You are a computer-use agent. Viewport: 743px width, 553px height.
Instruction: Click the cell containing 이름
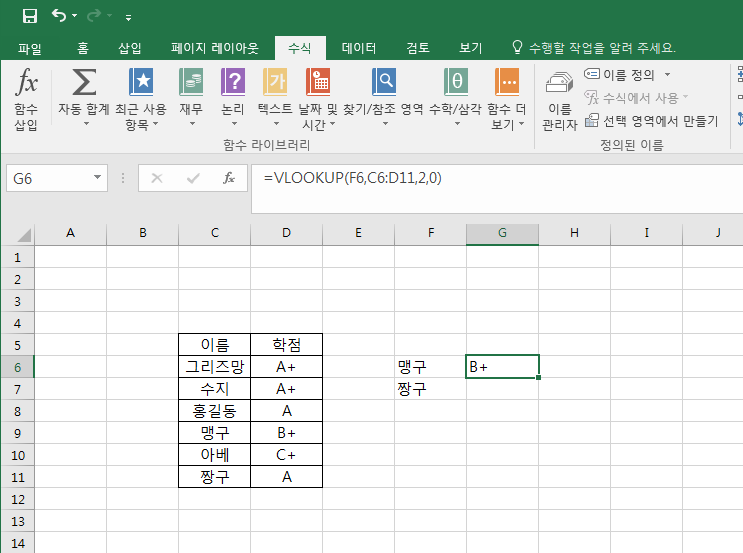click(x=215, y=345)
